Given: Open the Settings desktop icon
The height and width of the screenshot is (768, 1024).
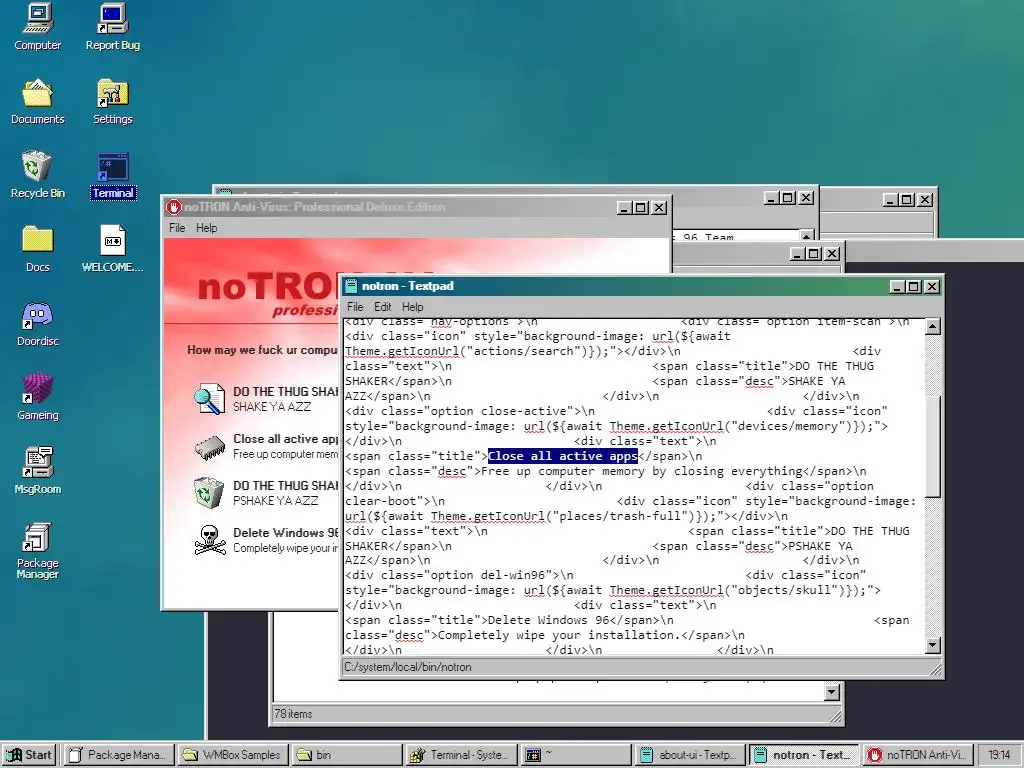Looking at the screenshot, I should [x=113, y=101].
